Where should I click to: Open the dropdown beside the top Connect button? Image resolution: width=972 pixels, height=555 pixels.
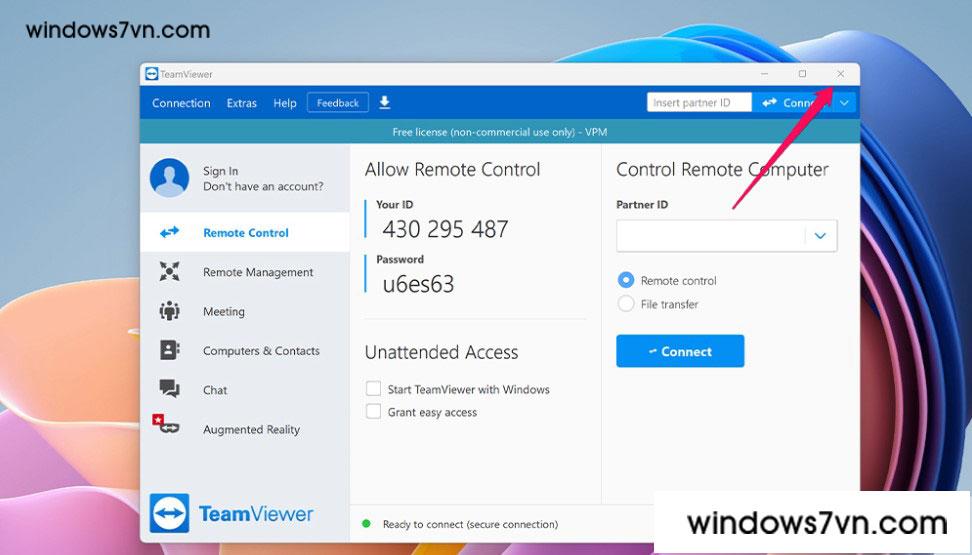pos(844,103)
